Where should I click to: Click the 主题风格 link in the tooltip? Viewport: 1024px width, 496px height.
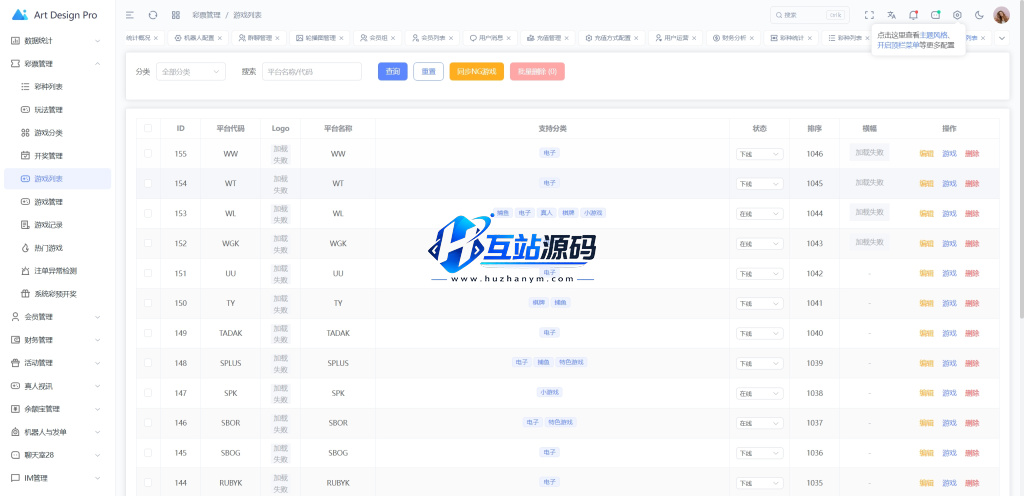click(935, 35)
